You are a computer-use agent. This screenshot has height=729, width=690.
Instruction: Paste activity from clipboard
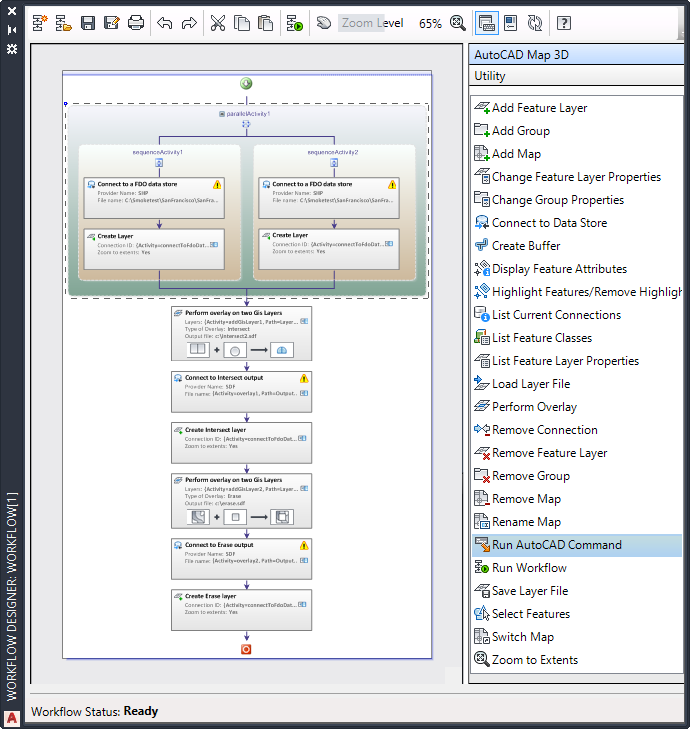pyautogui.click(x=265, y=23)
